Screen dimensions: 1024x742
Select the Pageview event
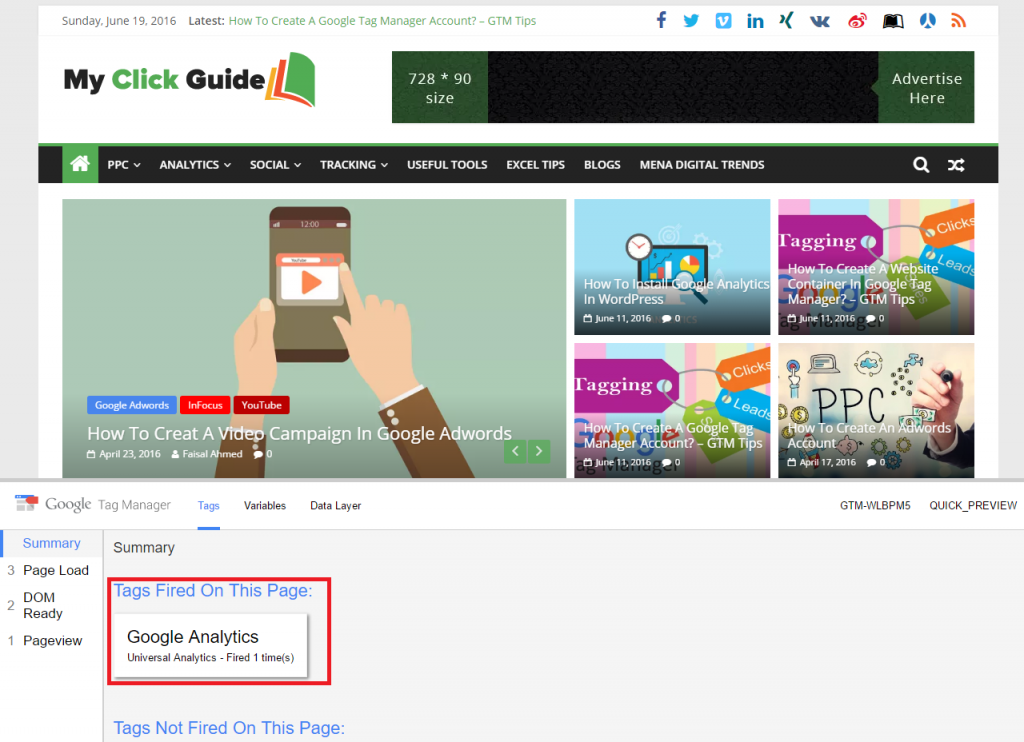tap(53, 641)
